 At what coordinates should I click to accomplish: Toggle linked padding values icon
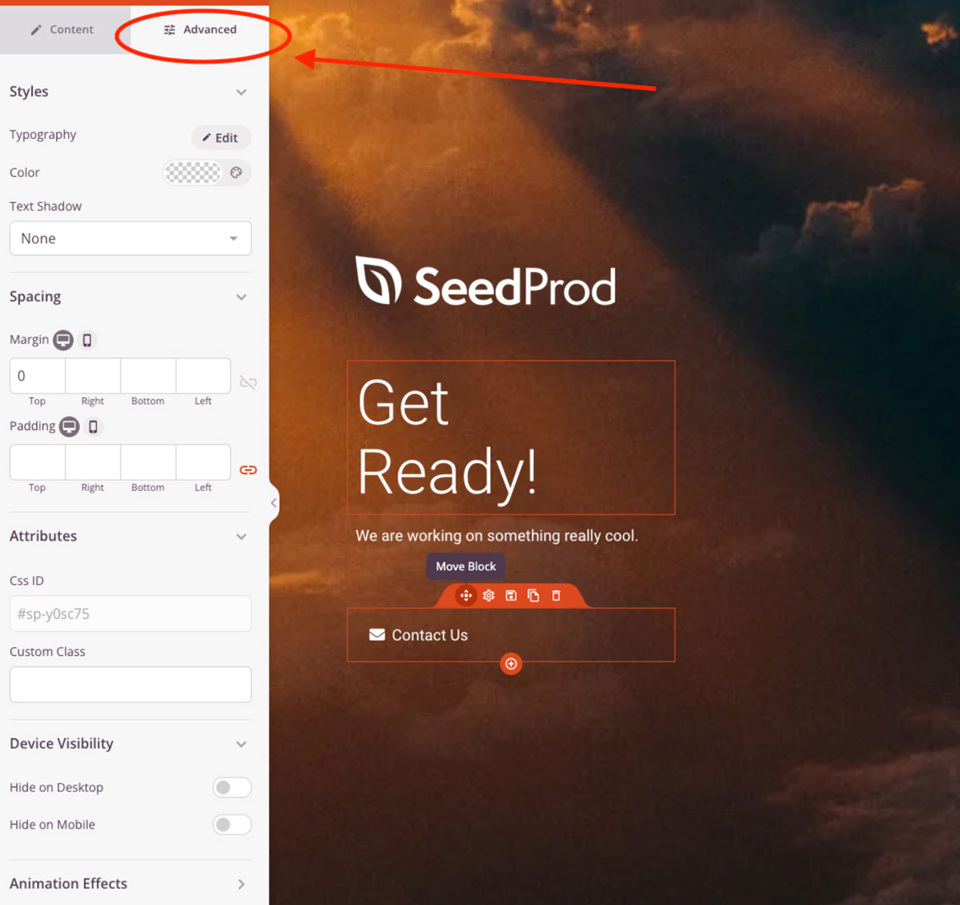point(248,470)
